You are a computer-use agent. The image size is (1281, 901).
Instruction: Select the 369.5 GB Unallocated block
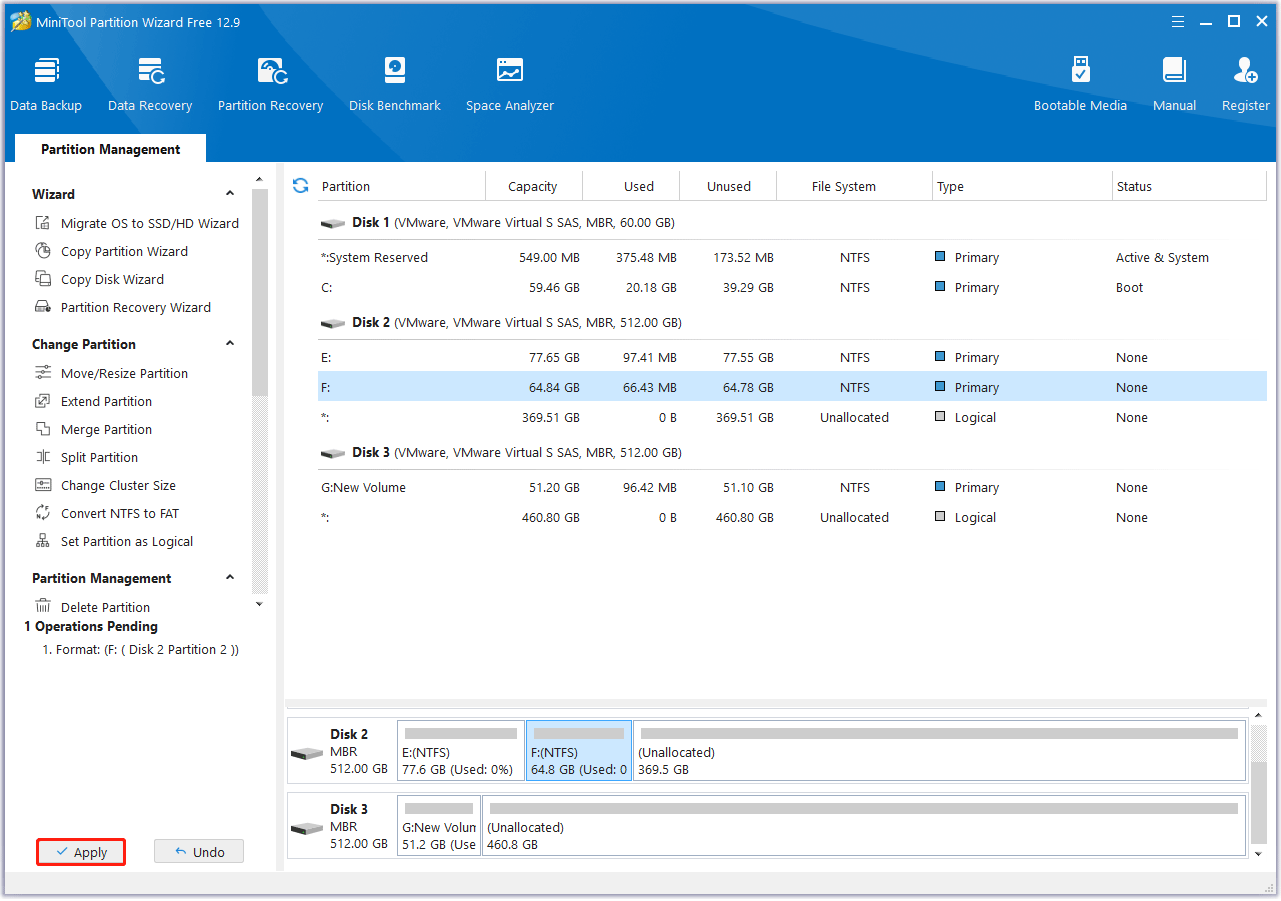coord(939,751)
